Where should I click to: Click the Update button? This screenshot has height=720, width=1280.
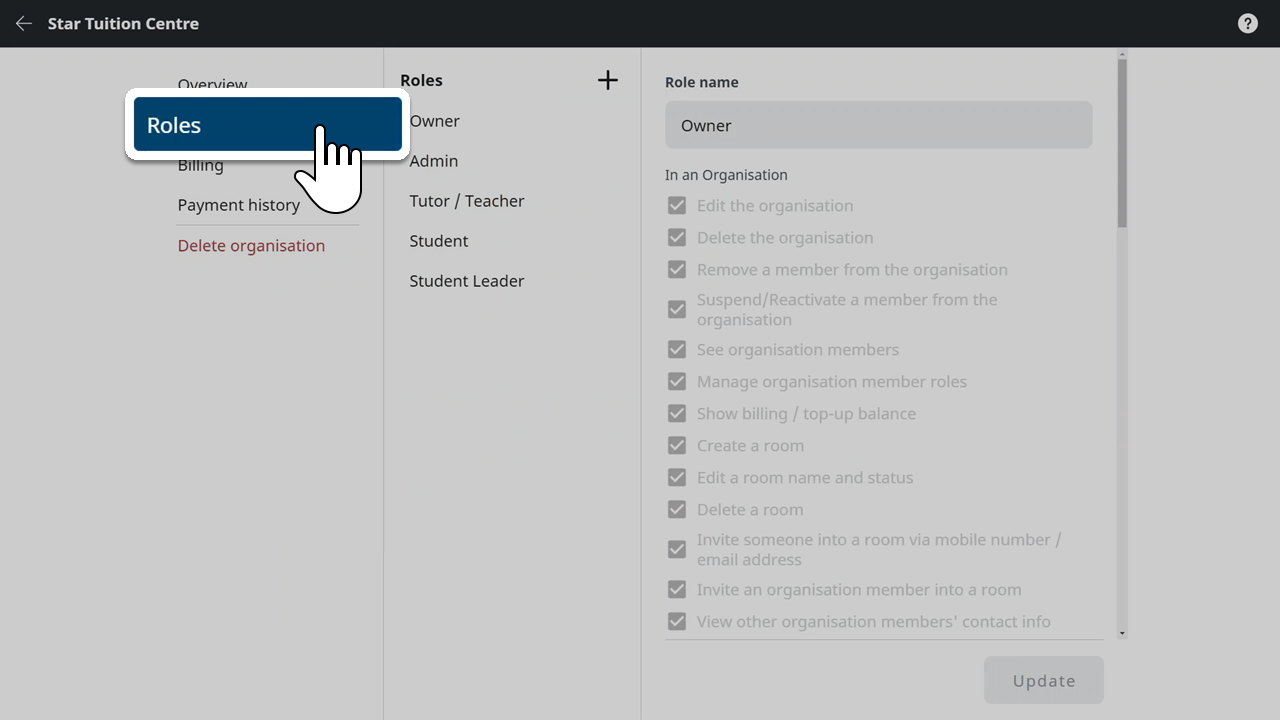click(x=1043, y=681)
